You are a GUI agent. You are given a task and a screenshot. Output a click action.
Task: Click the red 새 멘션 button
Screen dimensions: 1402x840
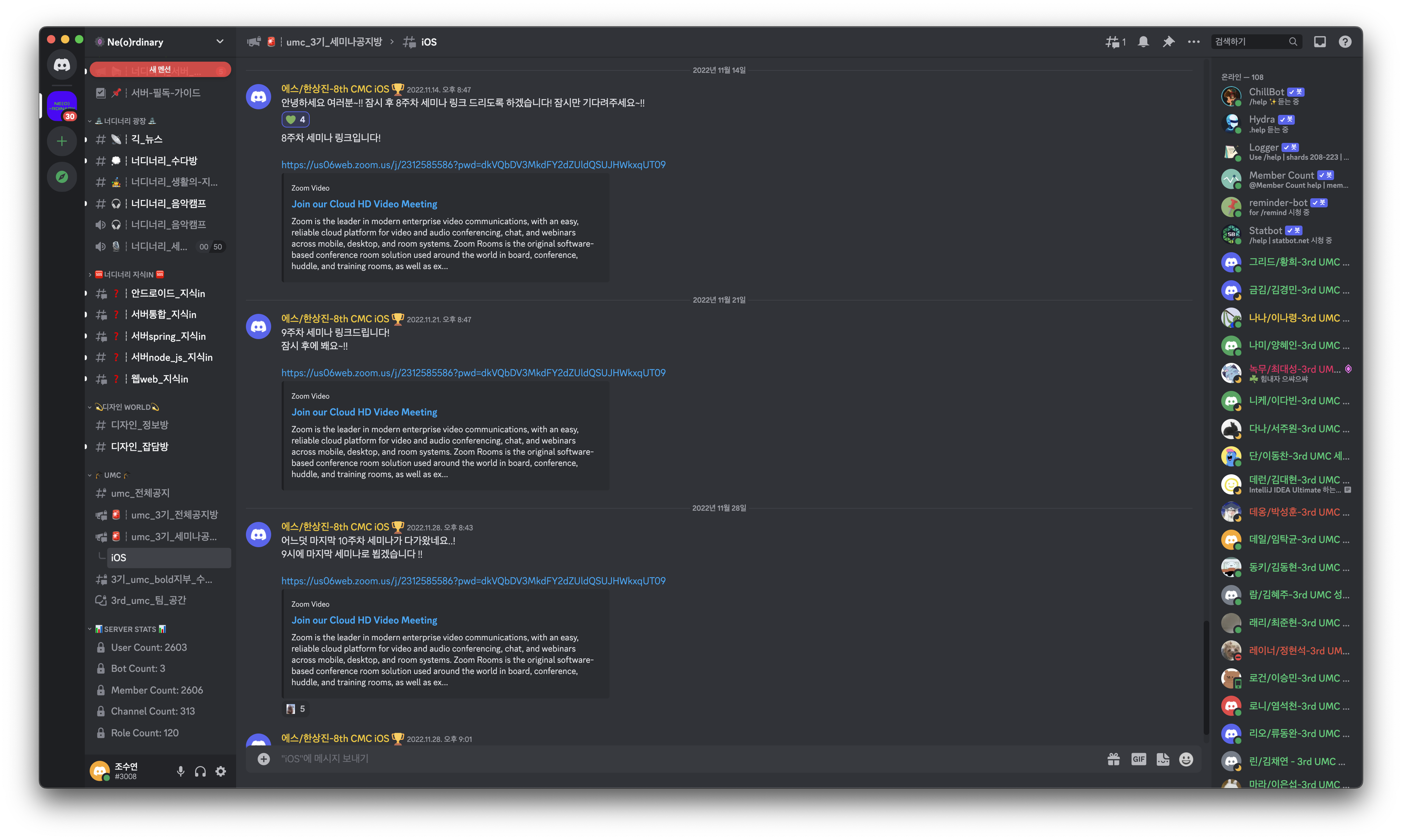[160, 70]
